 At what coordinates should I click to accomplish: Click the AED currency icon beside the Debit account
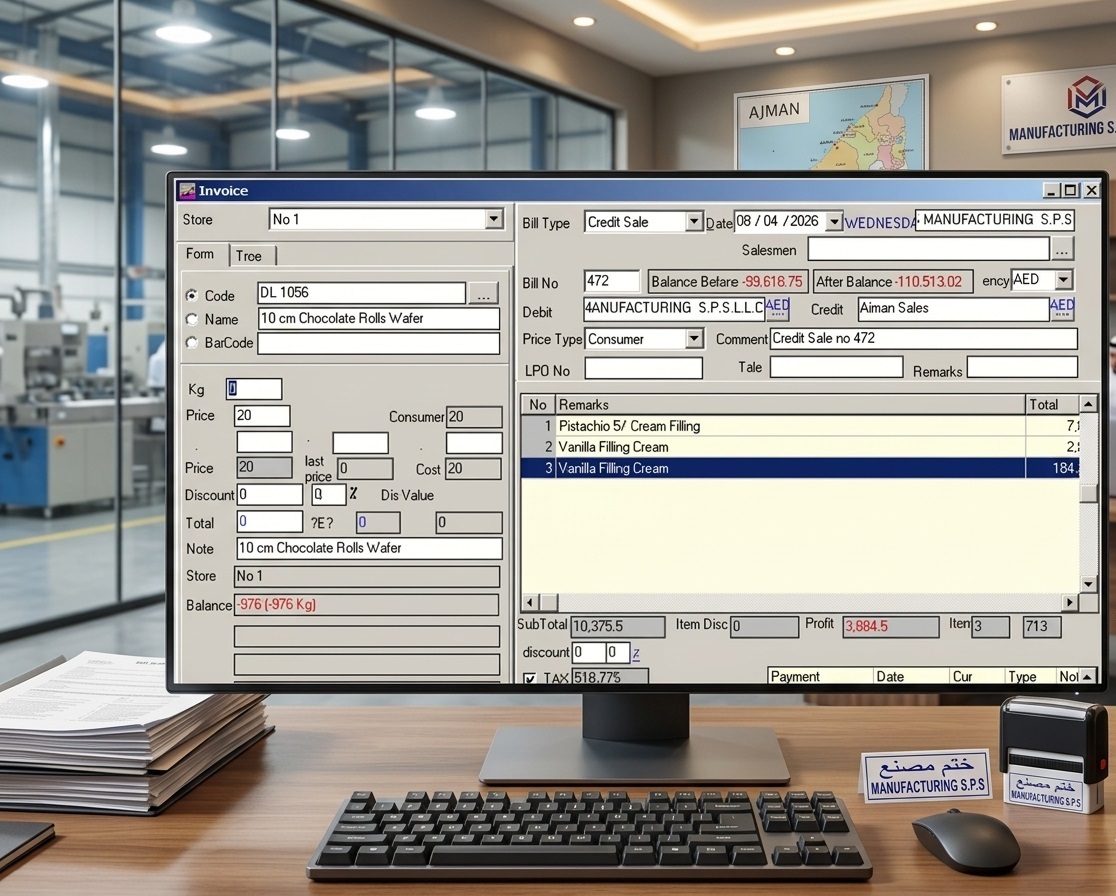pyautogui.click(x=776, y=309)
